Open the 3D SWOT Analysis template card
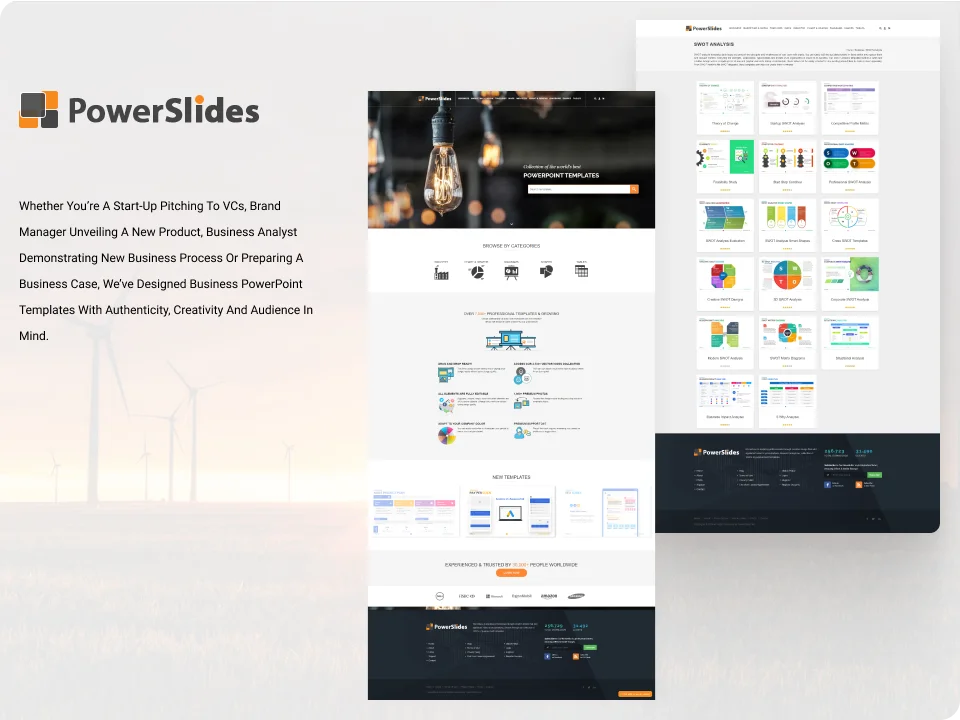960x720 pixels. tap(787, 284)
